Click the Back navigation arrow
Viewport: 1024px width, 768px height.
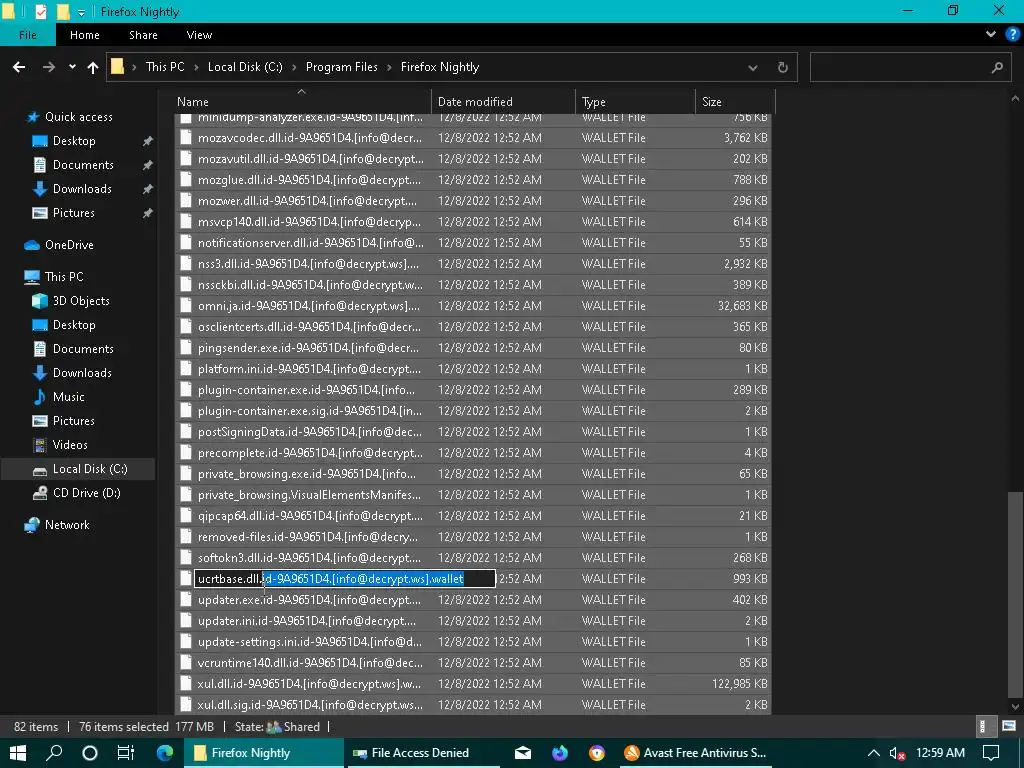(19, 67)
